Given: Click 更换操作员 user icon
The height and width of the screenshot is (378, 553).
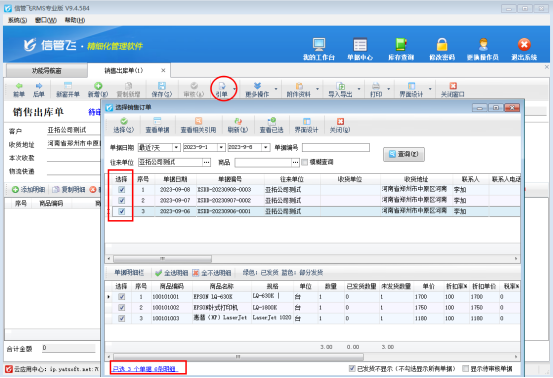Looking at the screenshot, I should click(x=483, y=45).
